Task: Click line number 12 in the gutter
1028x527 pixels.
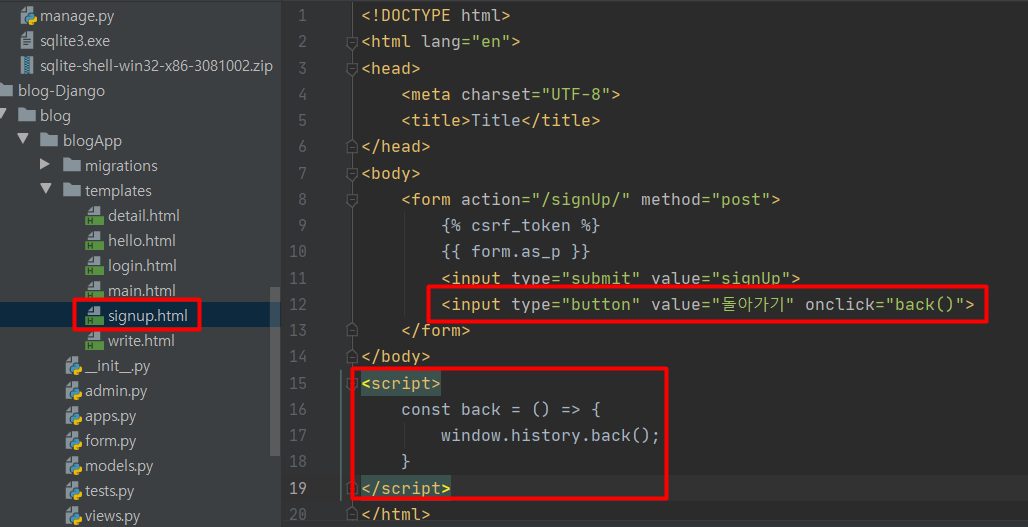Action: point(298,304)
